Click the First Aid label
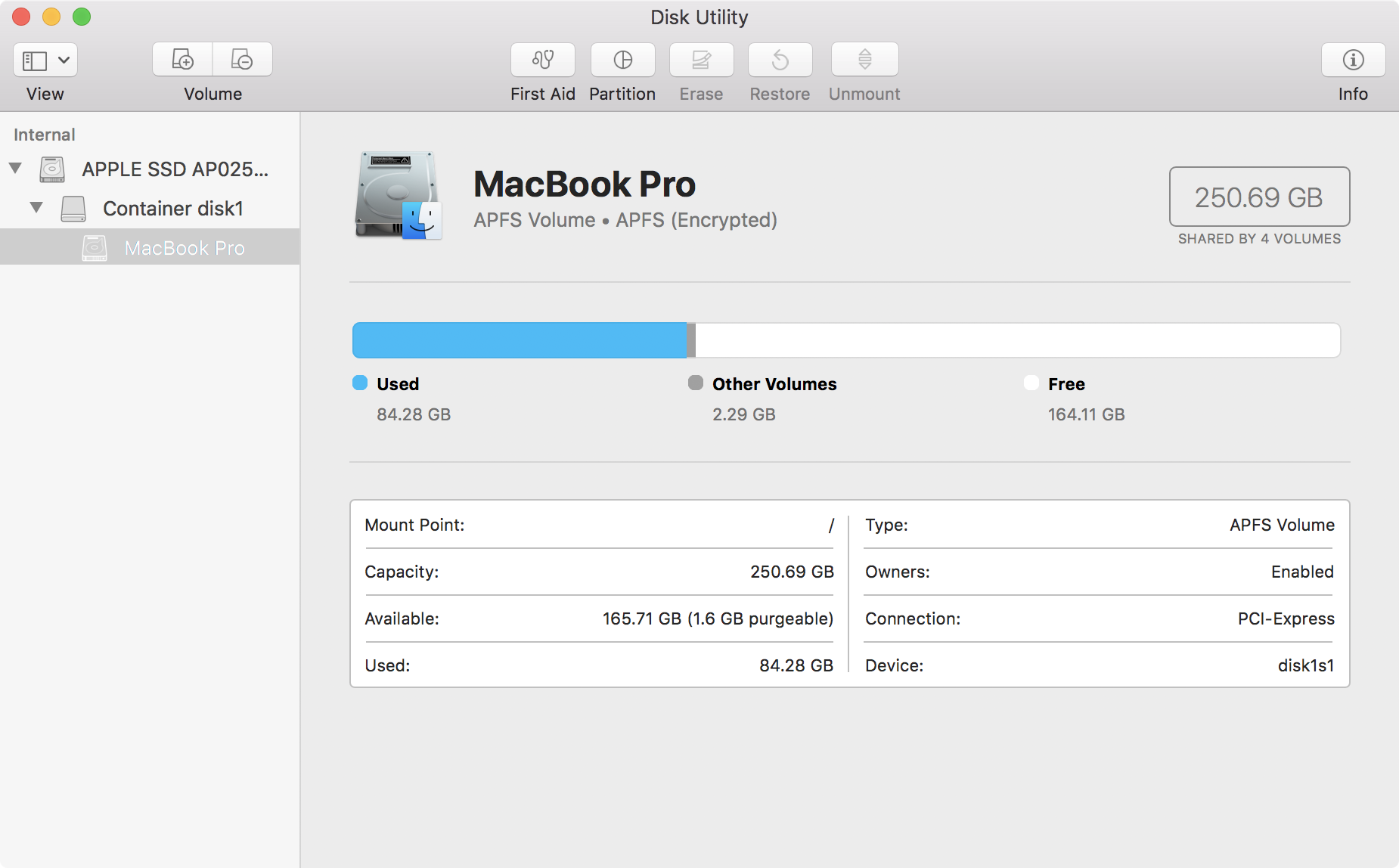 pyautogui.click(x=543, y=94)
